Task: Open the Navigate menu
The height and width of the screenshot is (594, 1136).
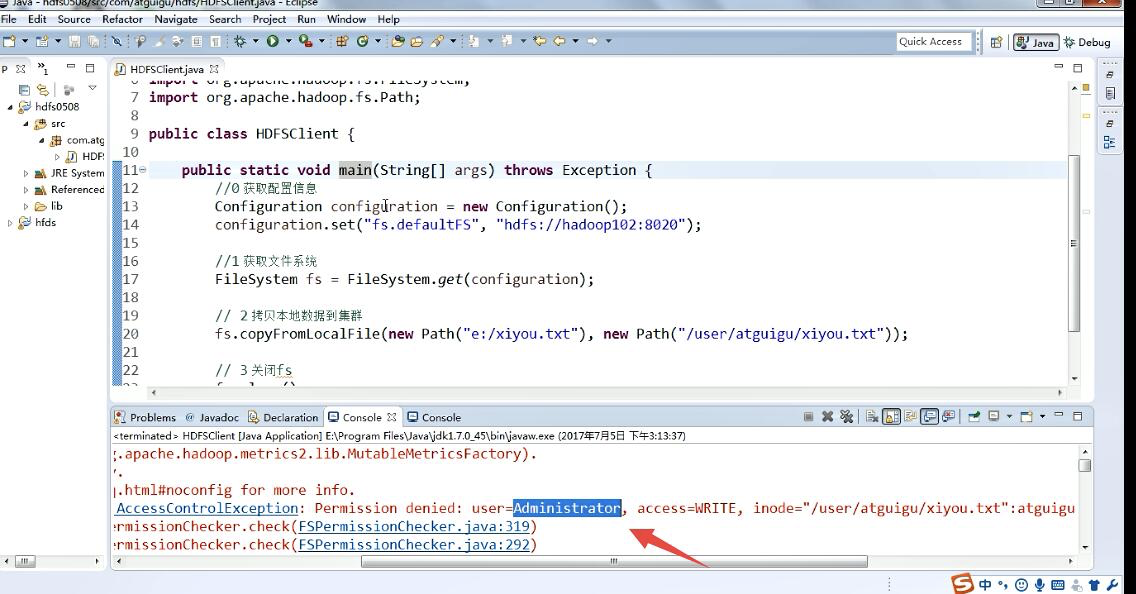Action: (176, 20)
